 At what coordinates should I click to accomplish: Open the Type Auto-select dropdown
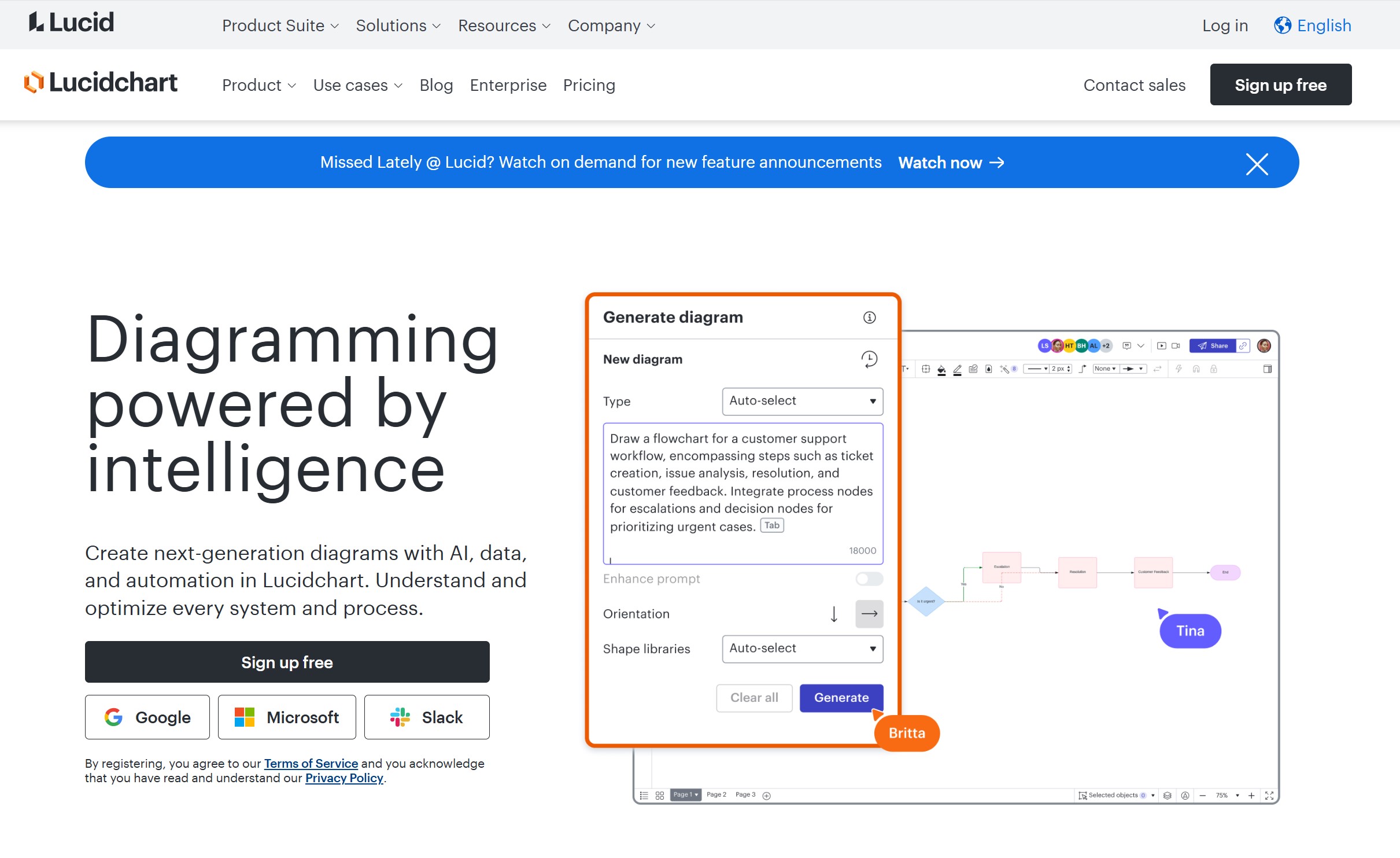(802, 401)
